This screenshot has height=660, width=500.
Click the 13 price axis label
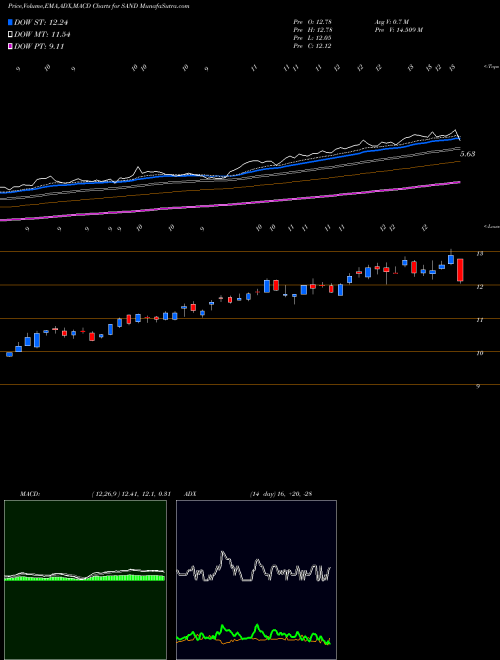coord(479,254)
